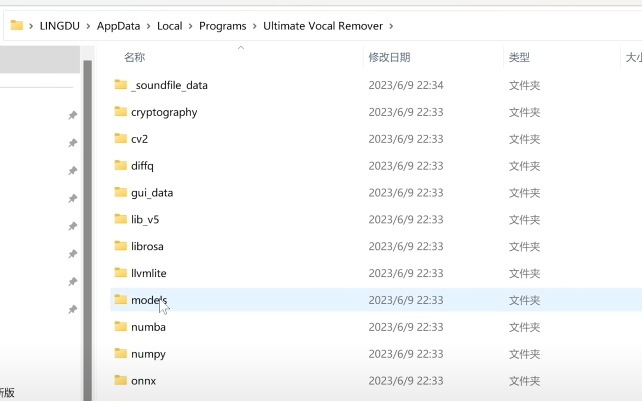Viewport: 642px width, 401px height.
Task: Click the 文件夹 type of onnx row
Action: pyautogui.click(x=524, y=381)
